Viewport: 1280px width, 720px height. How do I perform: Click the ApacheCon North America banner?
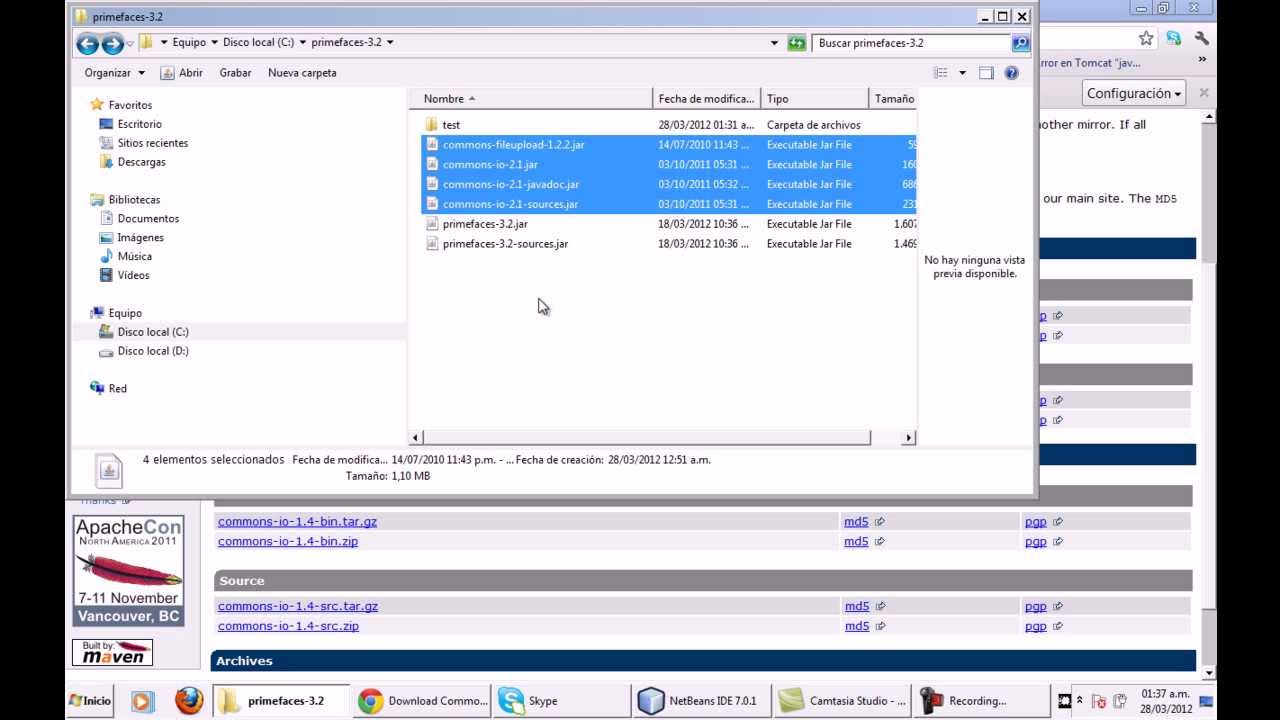click(x=128, y=571)
